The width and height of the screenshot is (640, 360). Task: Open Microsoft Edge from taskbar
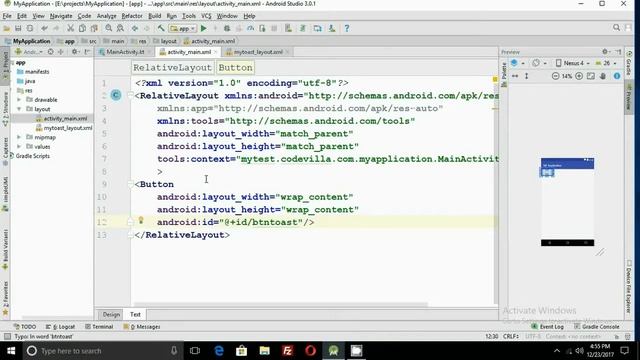point(219,351)
